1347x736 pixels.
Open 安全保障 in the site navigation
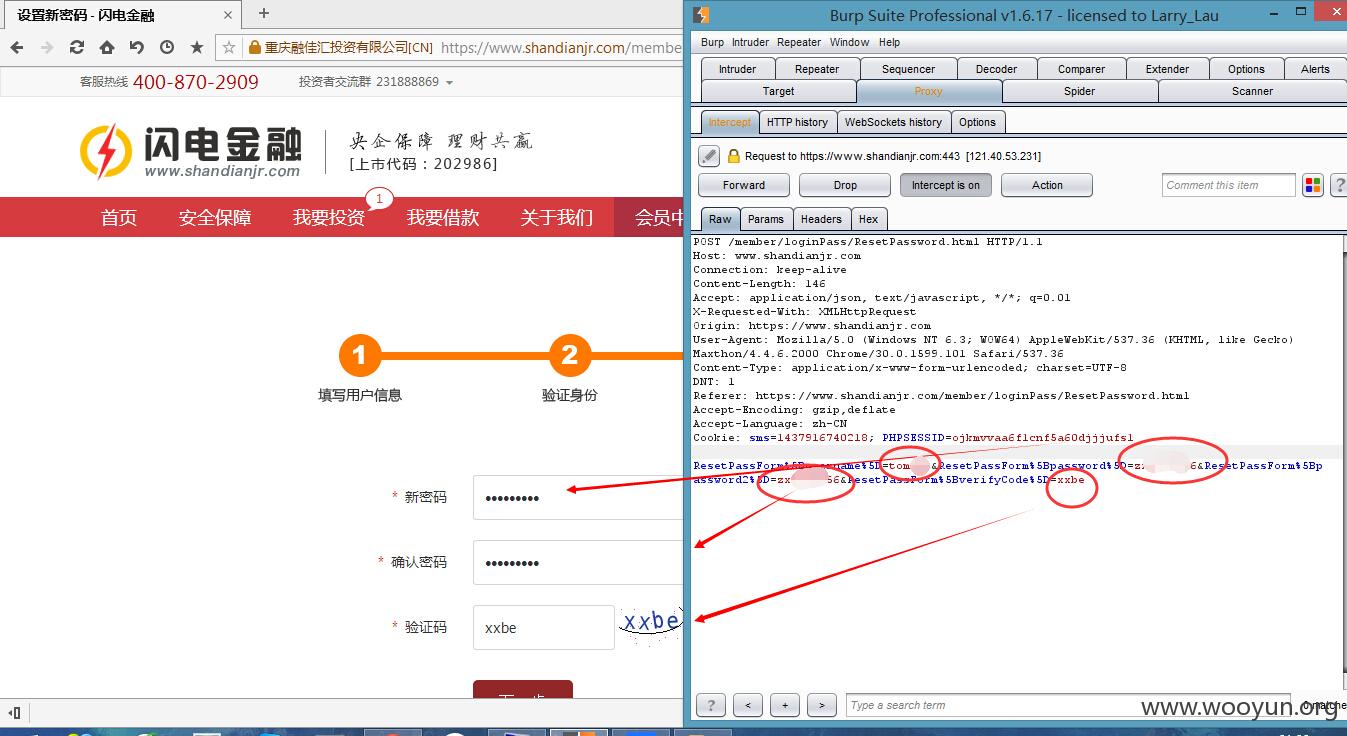215,217
